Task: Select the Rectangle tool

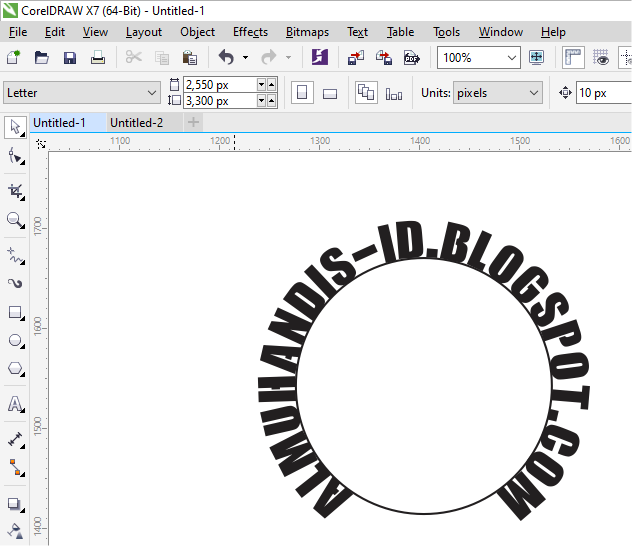Action: (x=15, y=312)
